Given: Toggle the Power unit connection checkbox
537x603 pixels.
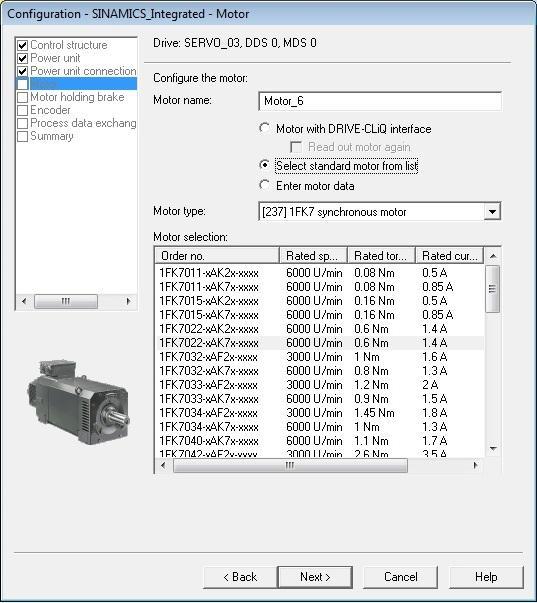Looking at the screenshot, I should point(23,72).
